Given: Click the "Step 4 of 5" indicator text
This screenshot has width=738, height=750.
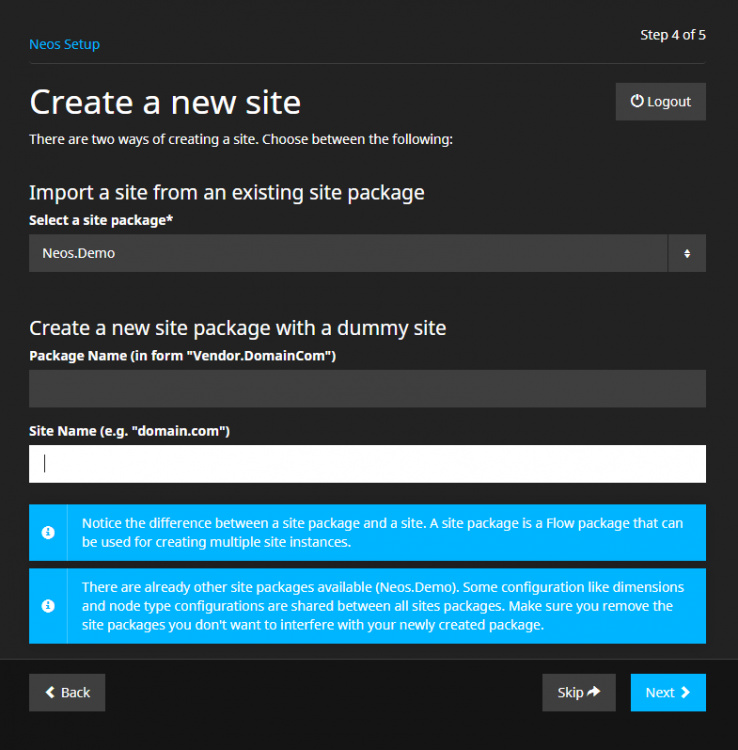Looking at the screenshot, I should pyautogui.click(x=673, y=35).
